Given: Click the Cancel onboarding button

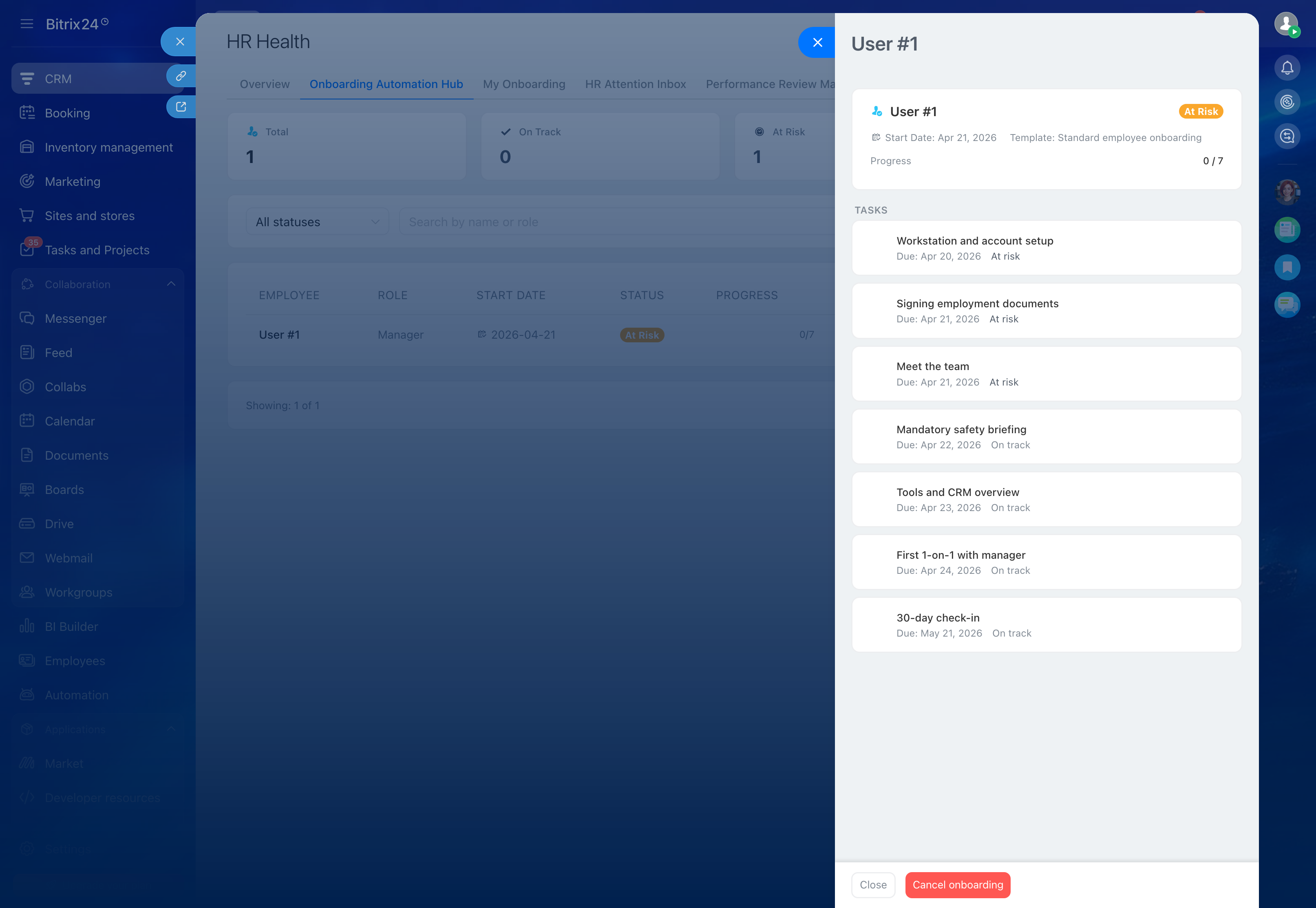Looking at the screenshot, I should (957, 885).
